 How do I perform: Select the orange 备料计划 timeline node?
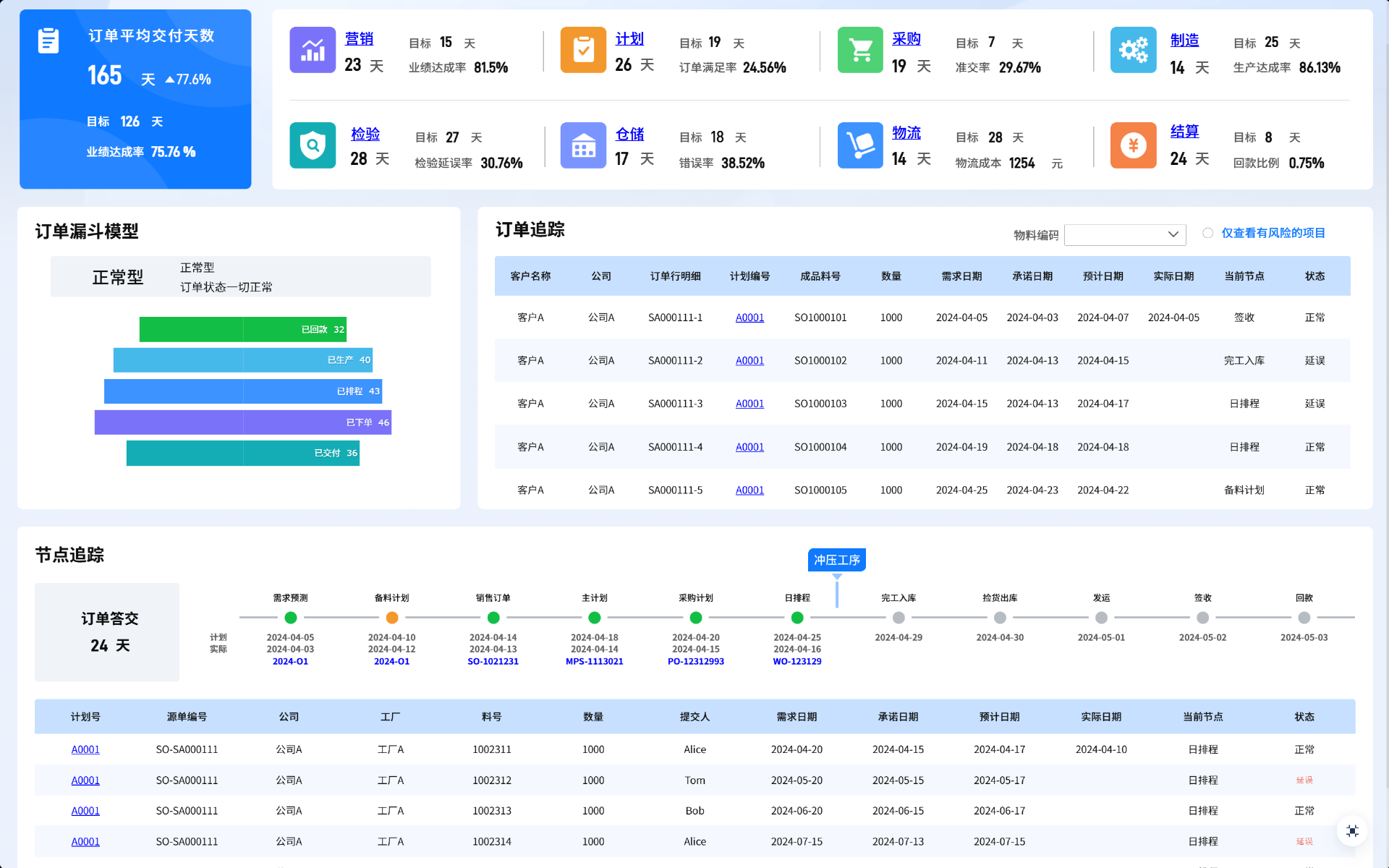point(392,618)
